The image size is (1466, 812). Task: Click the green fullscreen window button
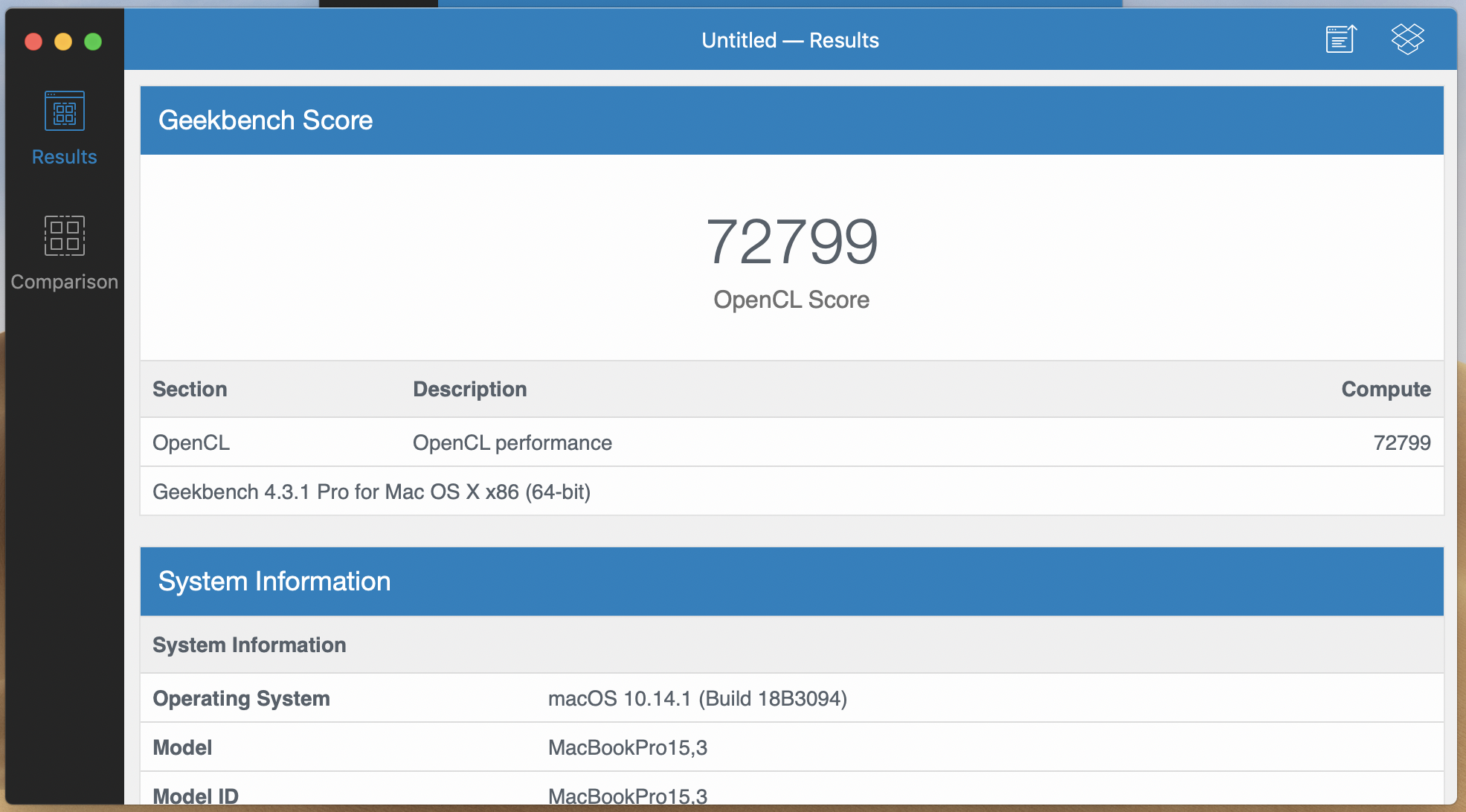(x=93, y=42)
